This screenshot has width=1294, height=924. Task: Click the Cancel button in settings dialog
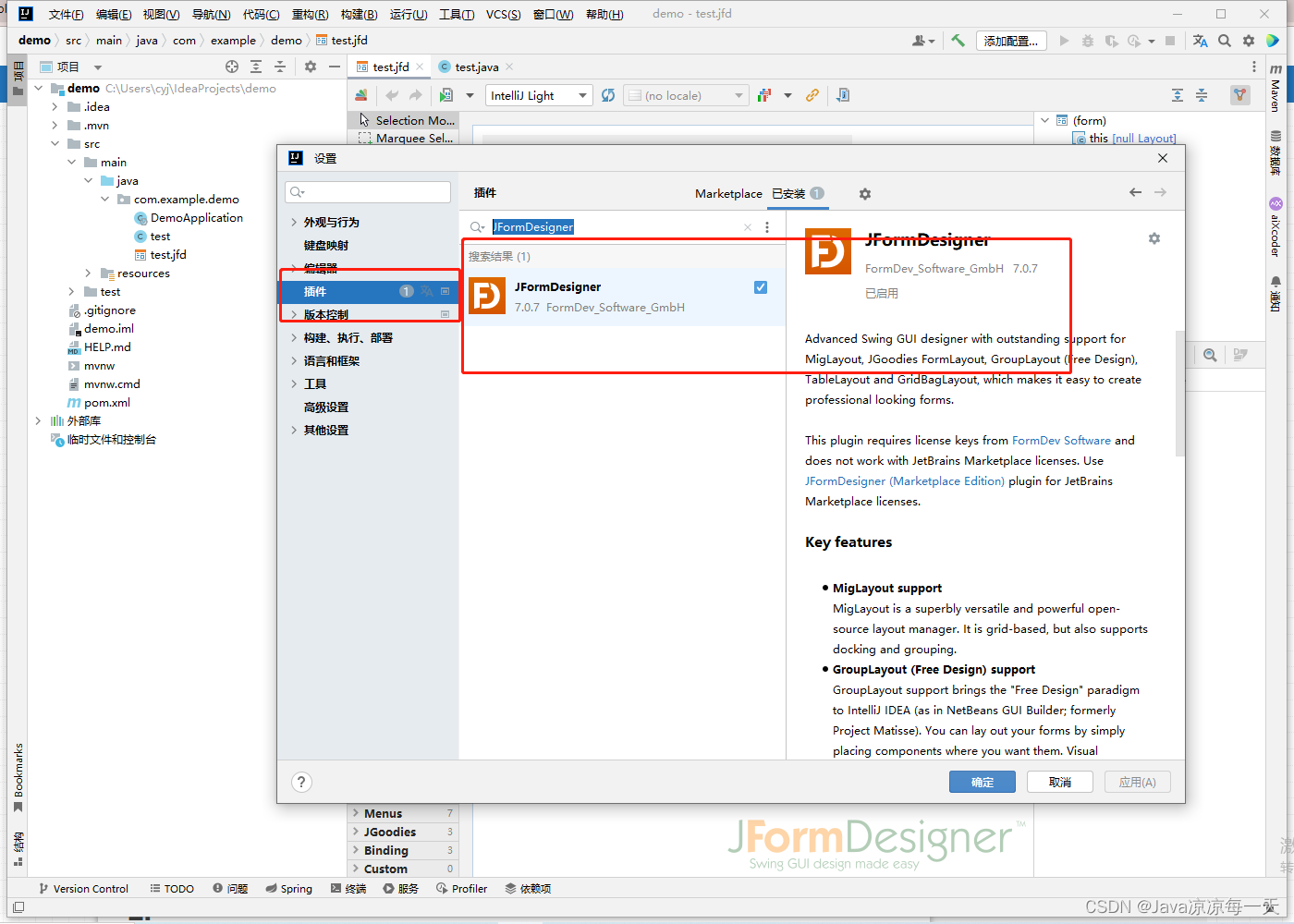pos(1060,782)
